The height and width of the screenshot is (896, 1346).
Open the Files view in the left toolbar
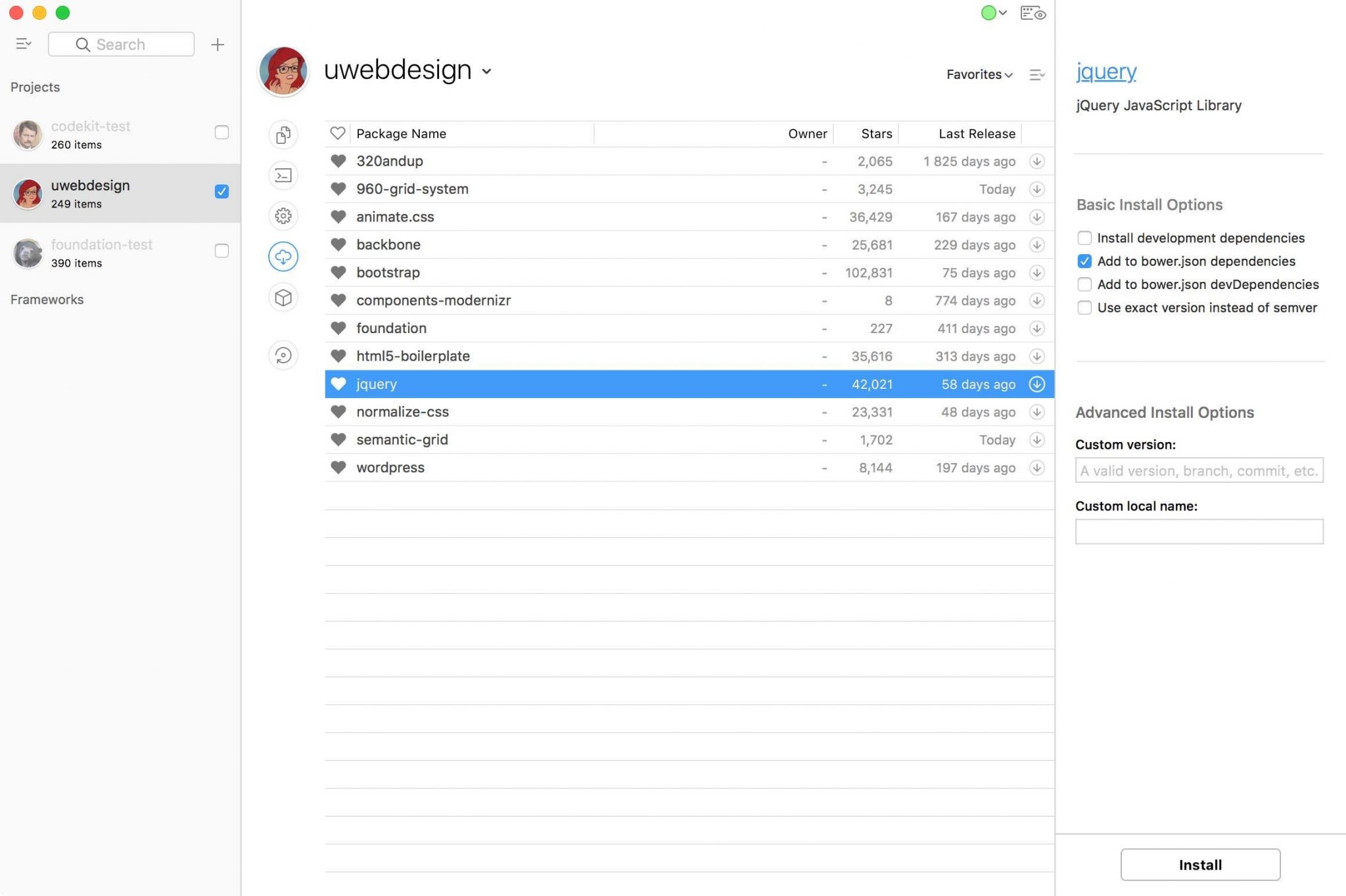(x=283, y=135)
